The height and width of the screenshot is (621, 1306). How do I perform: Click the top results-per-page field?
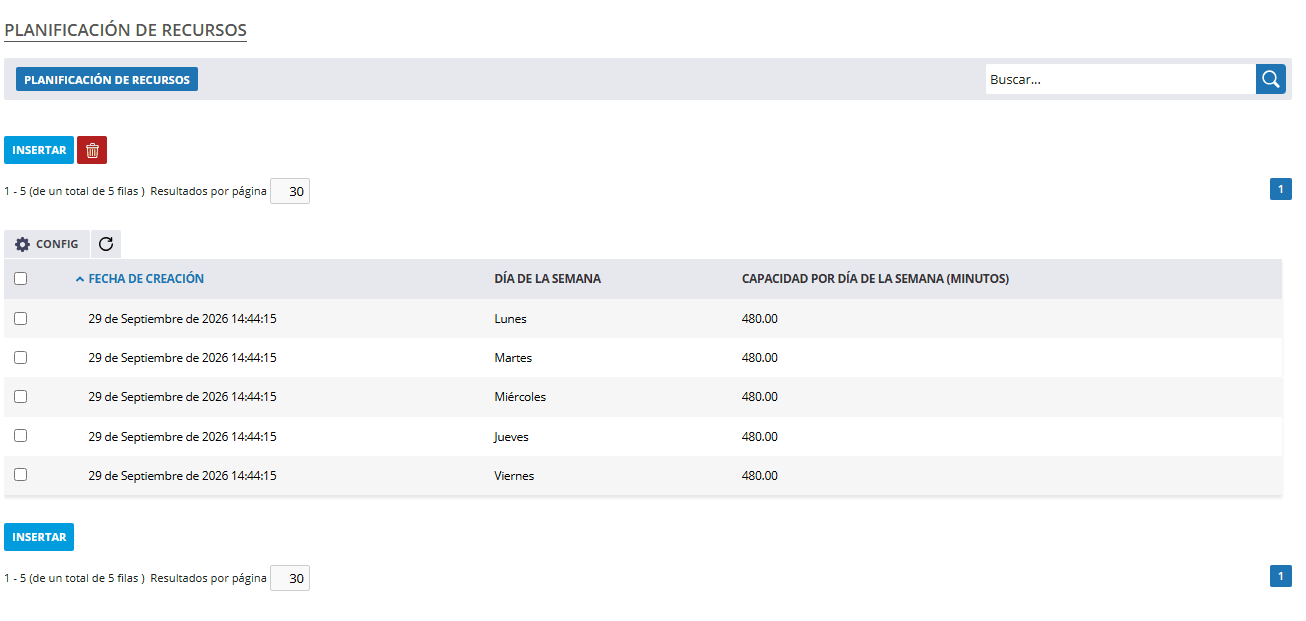pyautogui.click(x=290, y=191)
